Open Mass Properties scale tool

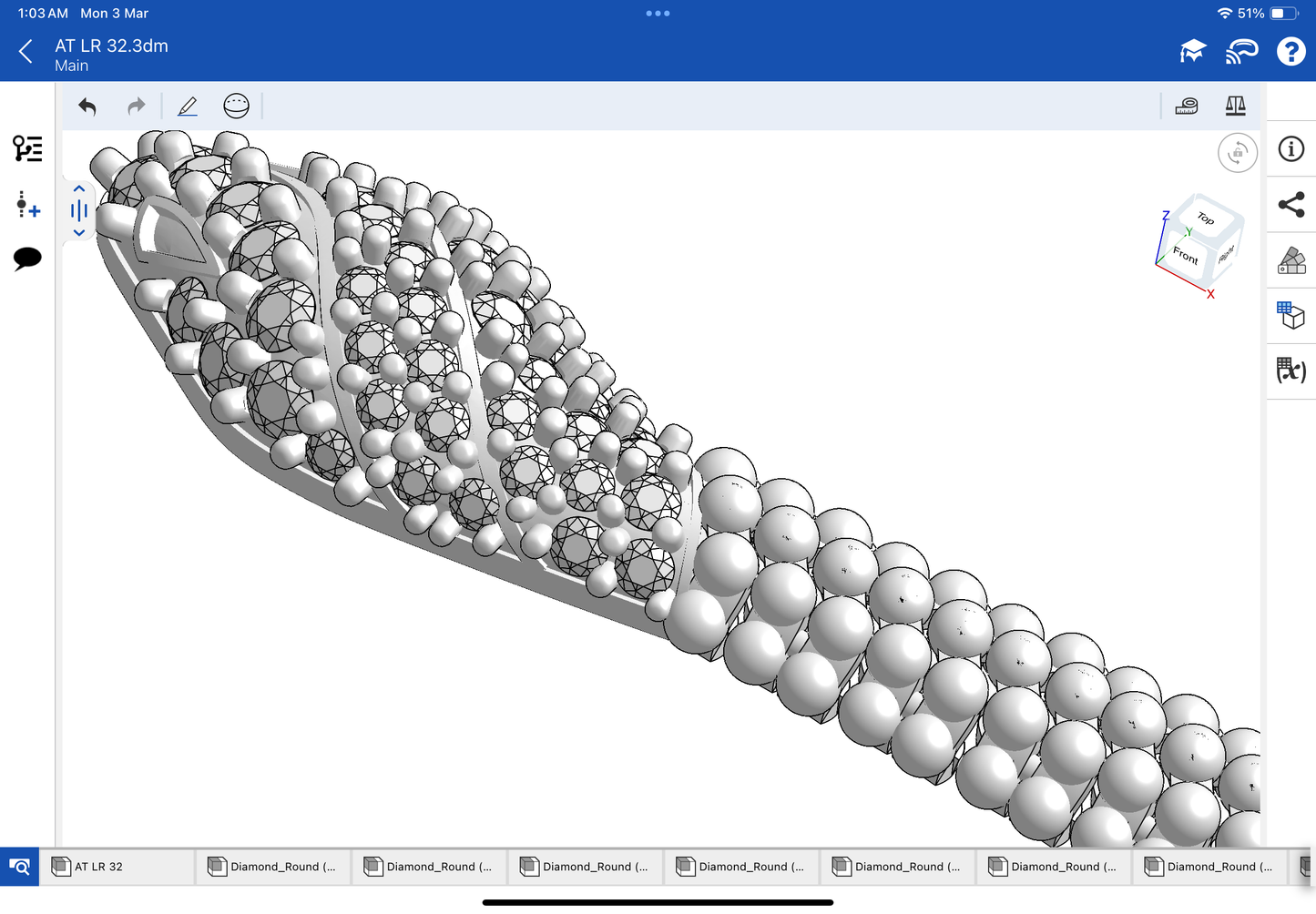(x=1235, y=107)
